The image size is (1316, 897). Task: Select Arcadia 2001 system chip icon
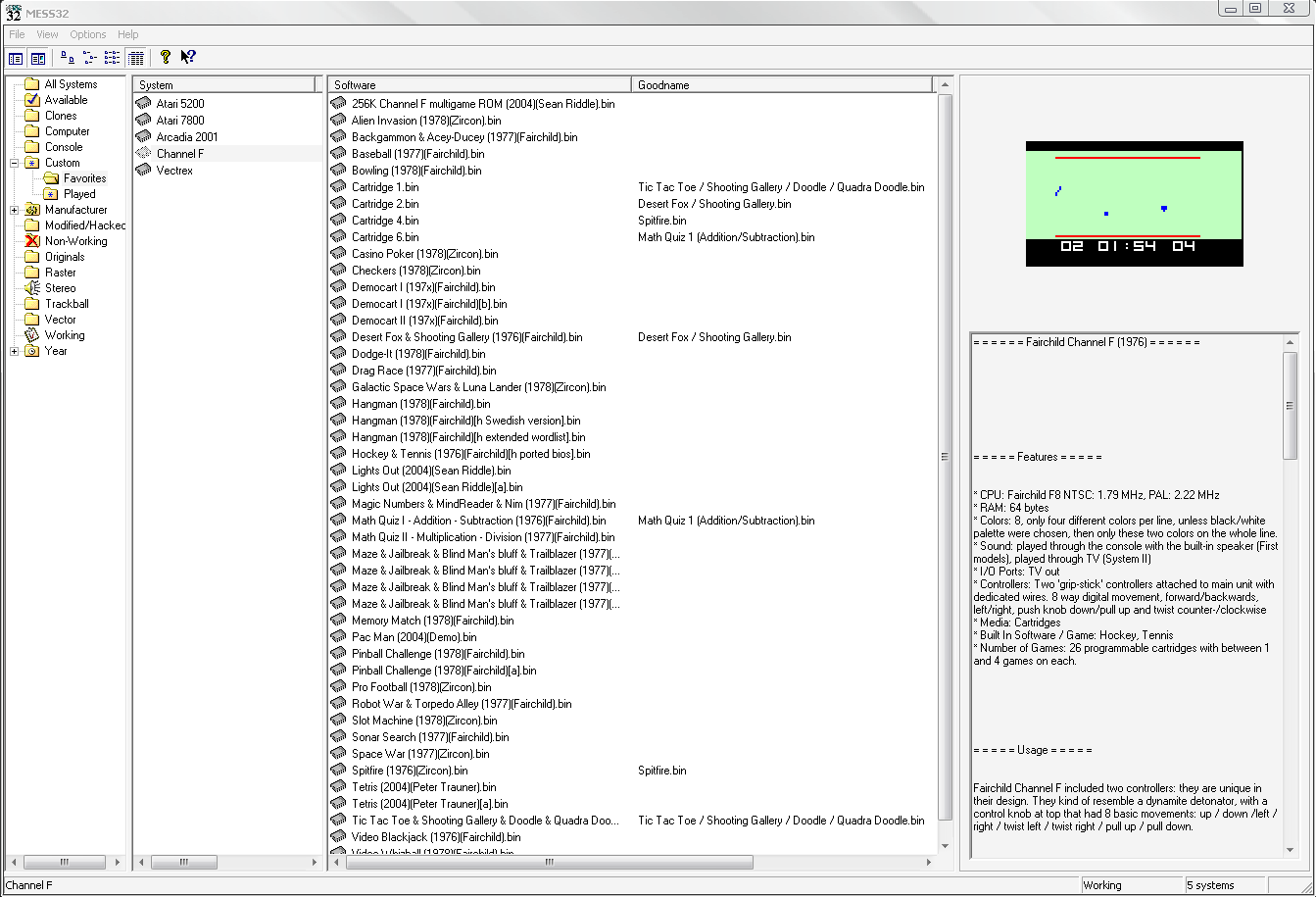tap(143, 136)
